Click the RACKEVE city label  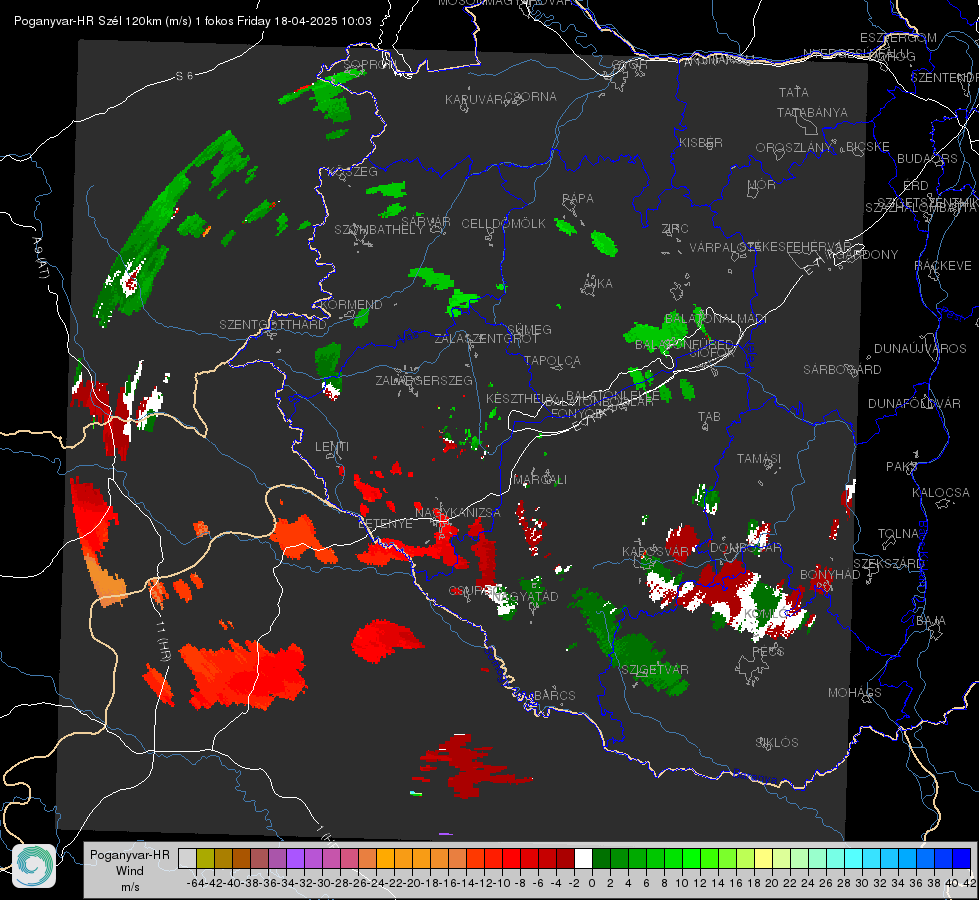(x=943, y=266)
